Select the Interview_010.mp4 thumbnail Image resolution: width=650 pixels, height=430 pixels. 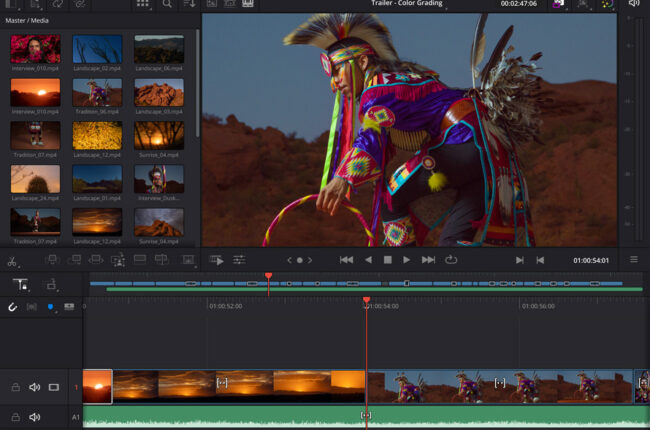coord(35,50)
